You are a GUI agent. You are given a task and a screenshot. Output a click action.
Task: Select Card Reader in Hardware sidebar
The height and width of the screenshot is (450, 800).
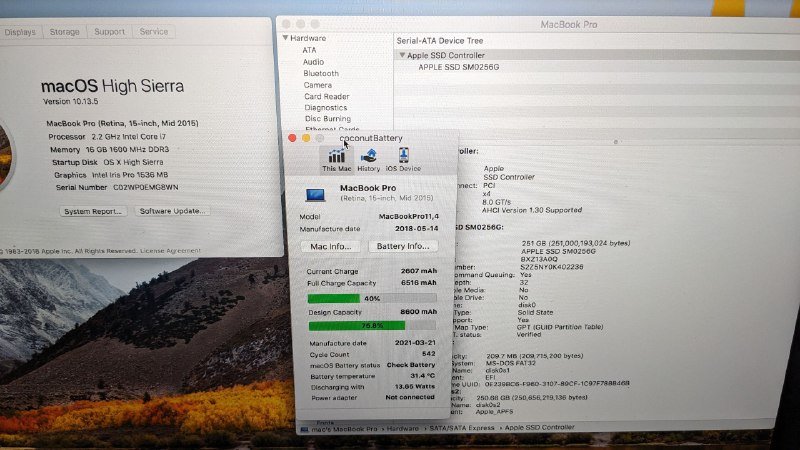327,96
